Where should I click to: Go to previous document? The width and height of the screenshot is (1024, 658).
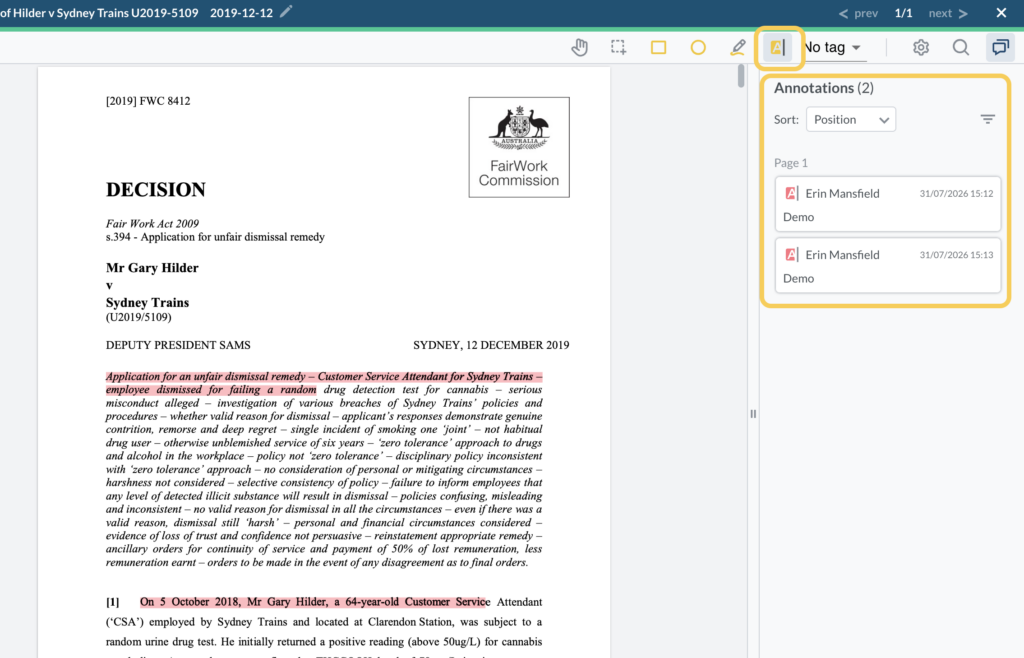858,13
